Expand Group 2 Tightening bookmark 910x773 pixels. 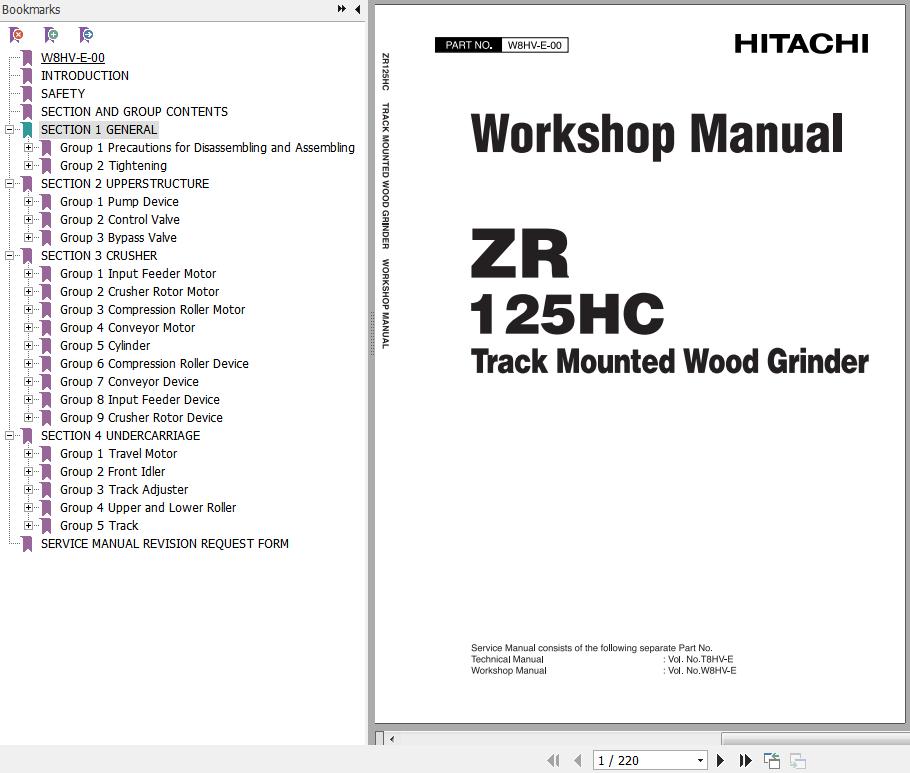(x=28, y=165)
